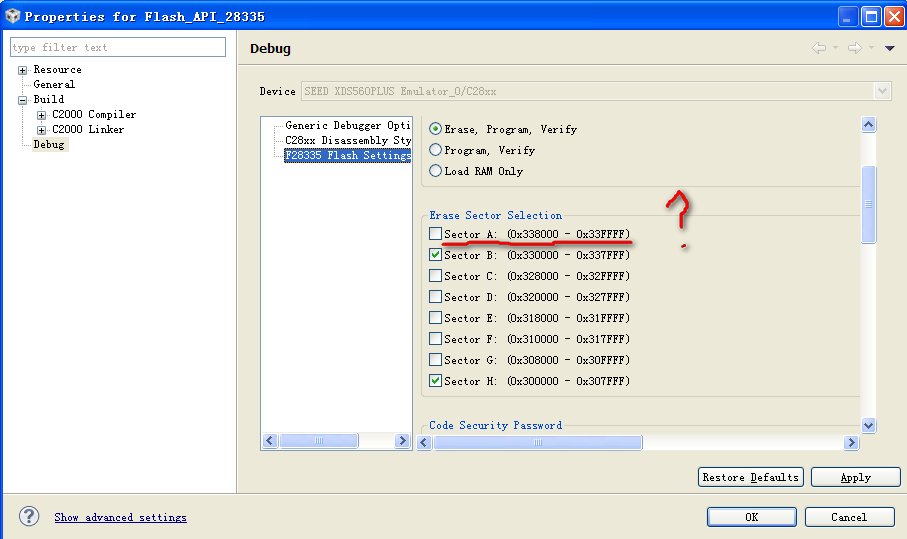Uncheck Sector B erase checkbox

point(436,254)
